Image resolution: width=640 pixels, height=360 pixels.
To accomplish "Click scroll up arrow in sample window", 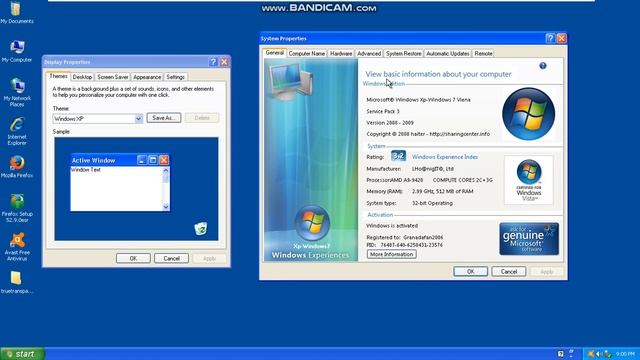I will coord(166,170).
